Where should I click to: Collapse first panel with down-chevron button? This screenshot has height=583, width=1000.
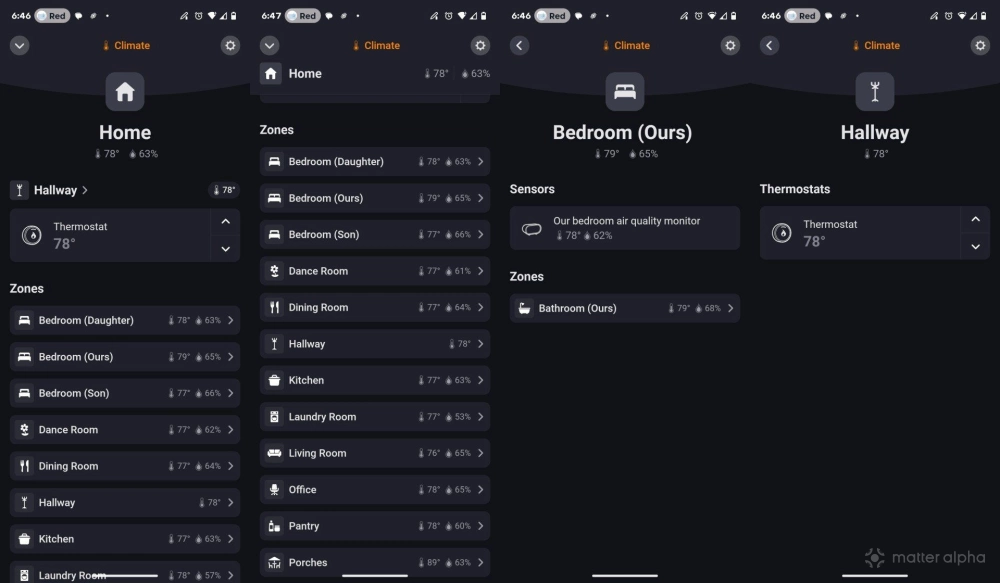[x=20, y=45]
